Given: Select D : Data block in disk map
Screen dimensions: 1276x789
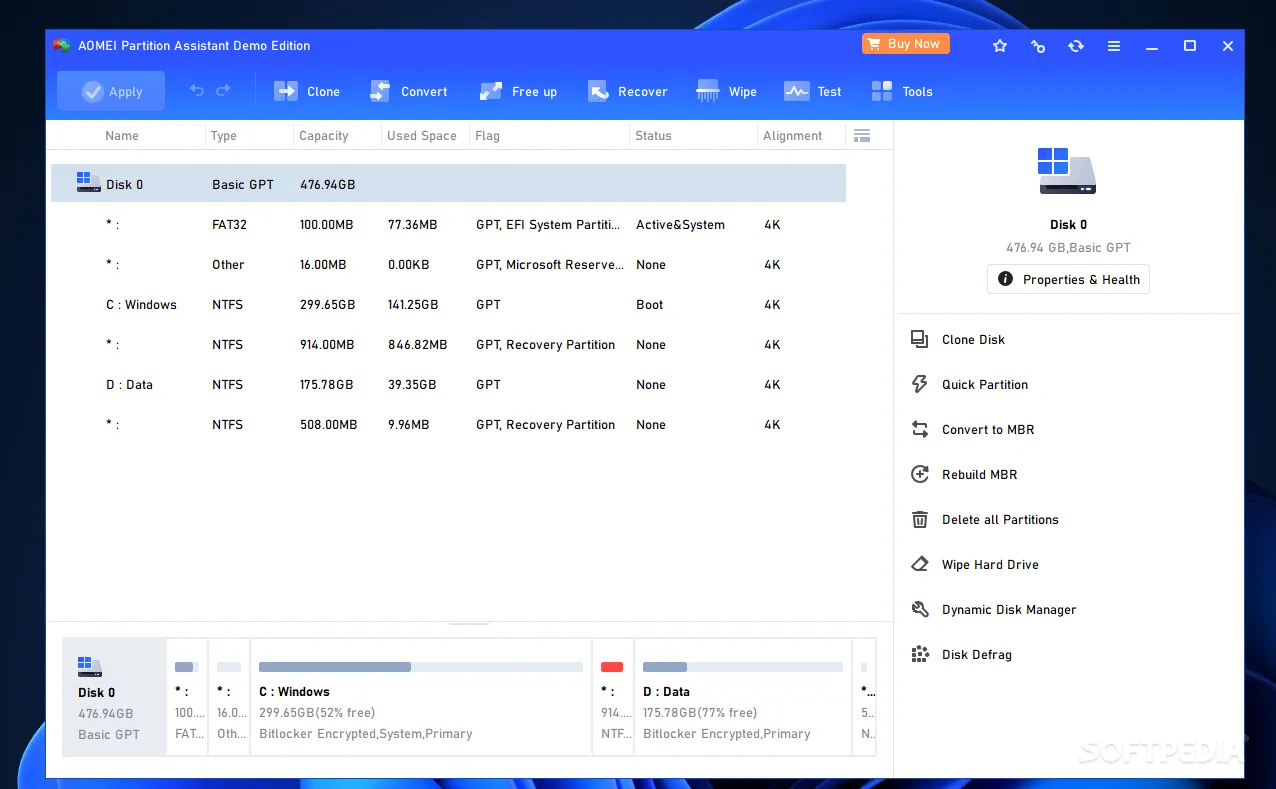Looking at the screenshot, I should pyautogui.click(x=743, y=697).
